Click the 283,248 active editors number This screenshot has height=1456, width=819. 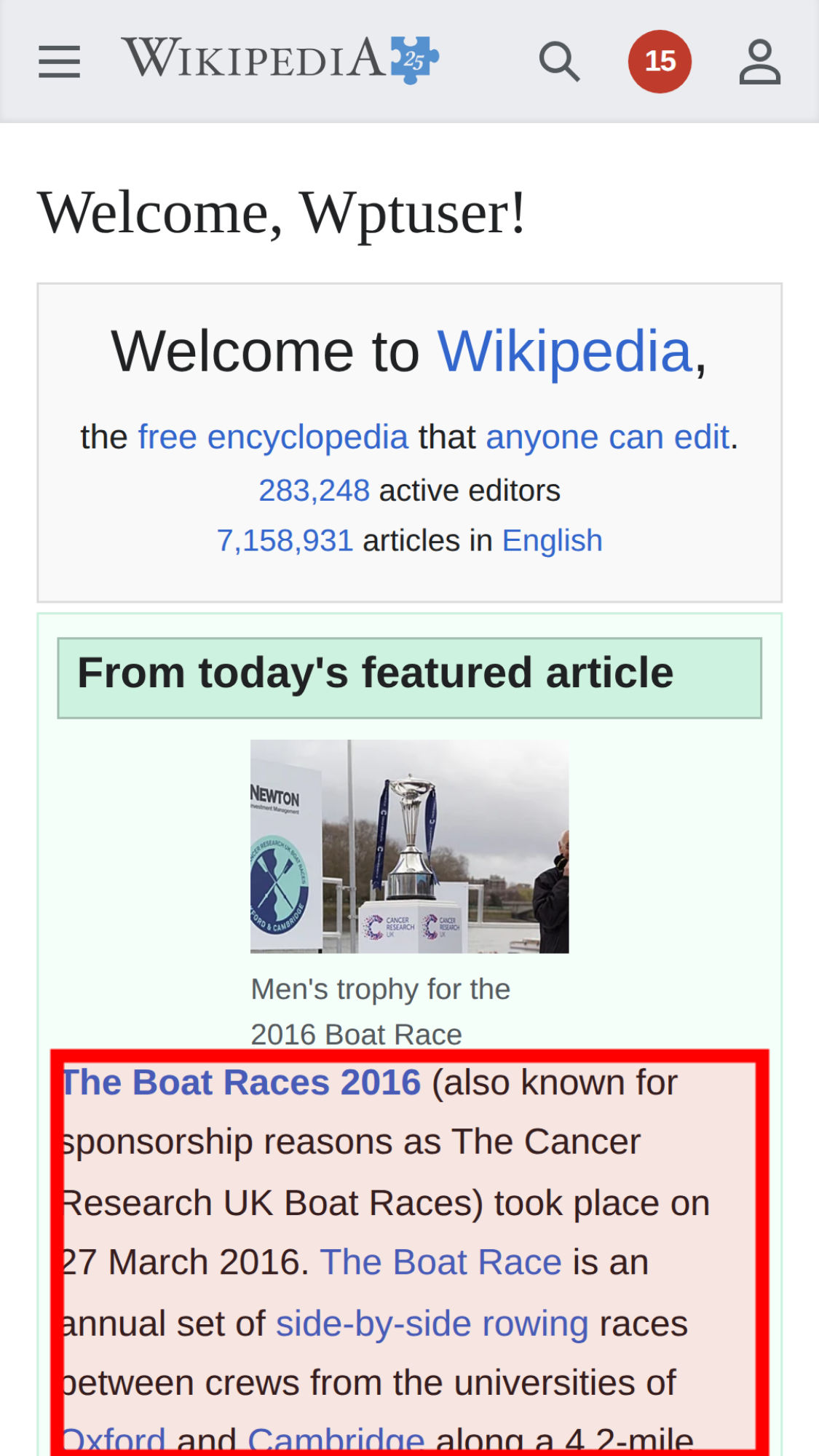314,491
